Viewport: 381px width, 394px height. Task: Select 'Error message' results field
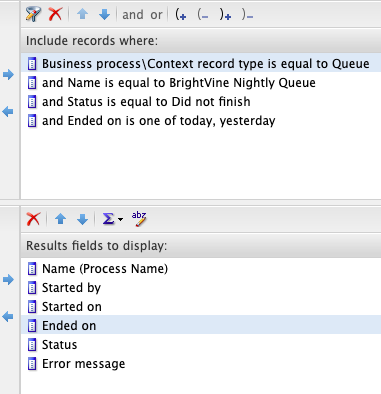[201, 363]
